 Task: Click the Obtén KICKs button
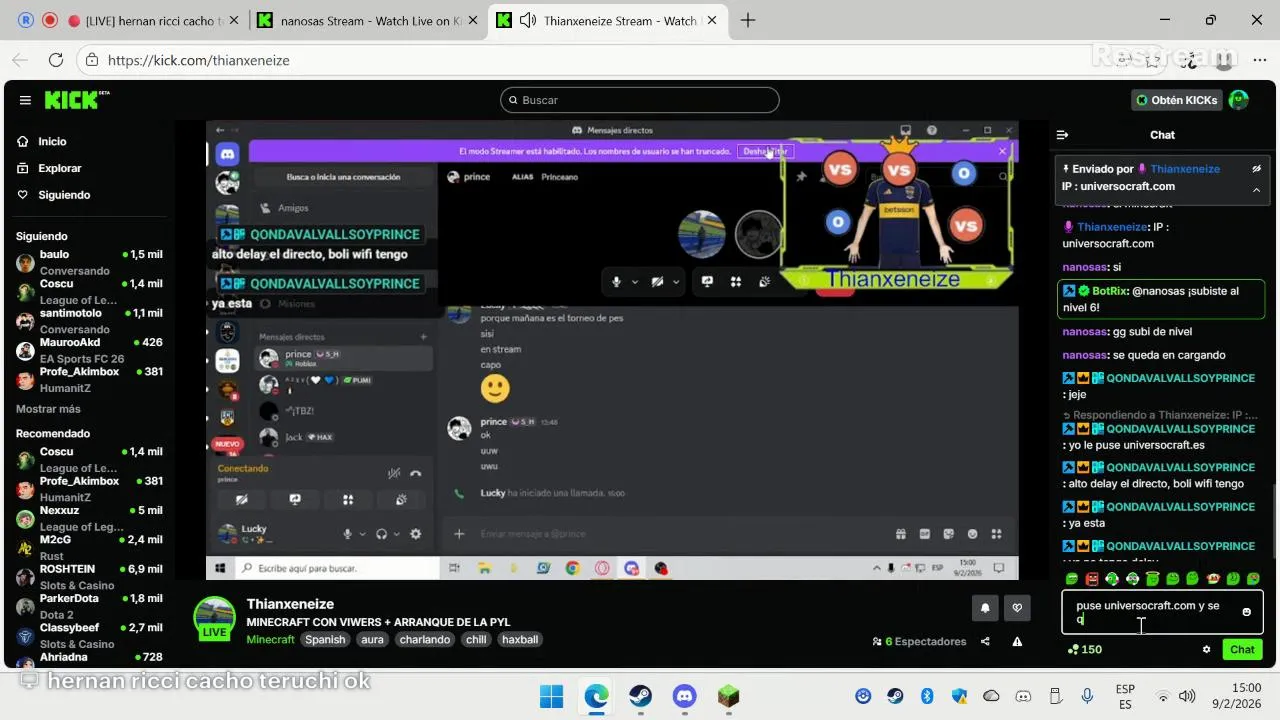coord(1177,100)
